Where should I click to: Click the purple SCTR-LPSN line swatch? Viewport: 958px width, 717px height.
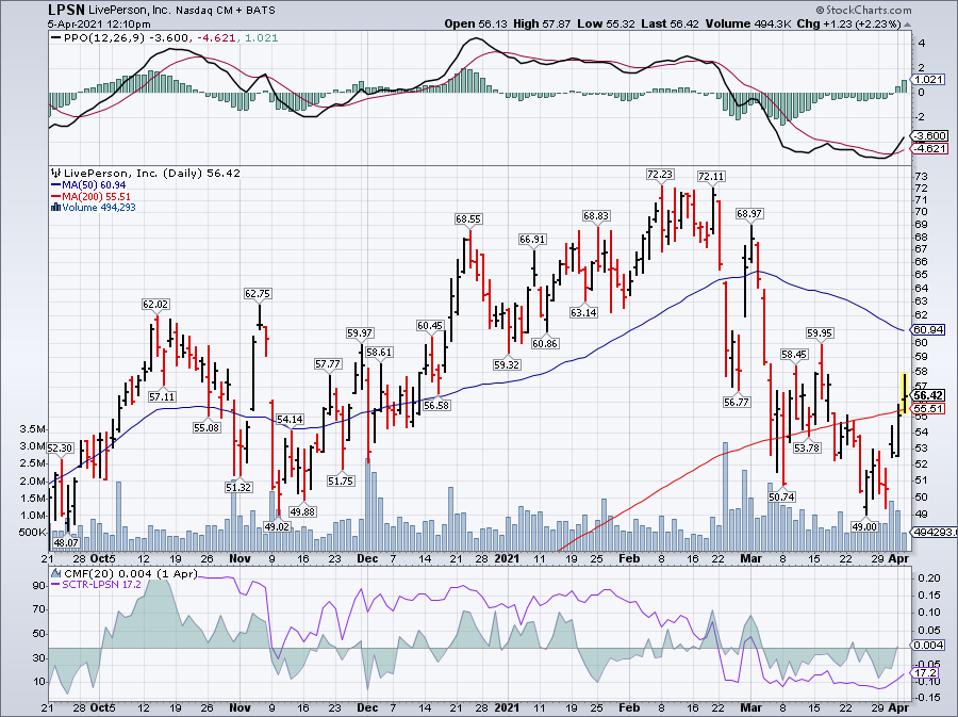(56, 585)
